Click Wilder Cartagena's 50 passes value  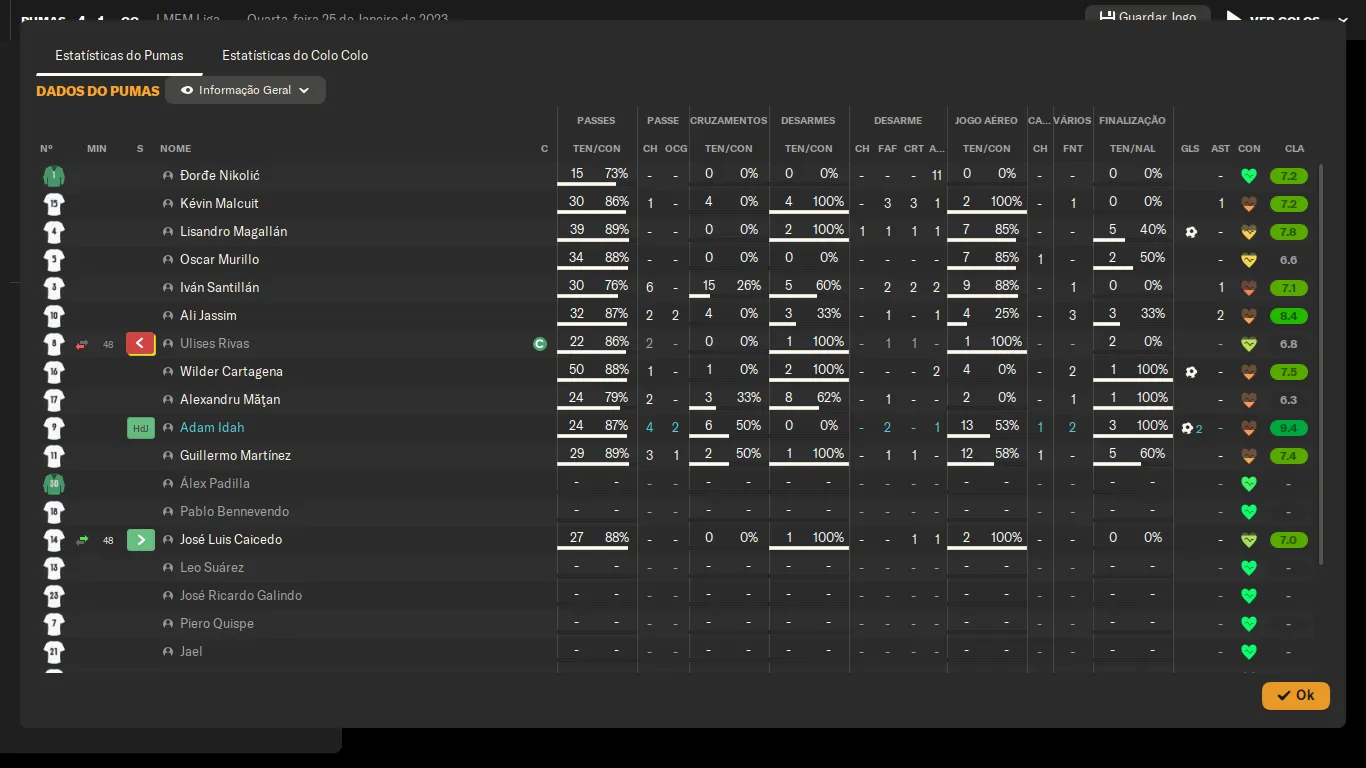tap(577, 370)
